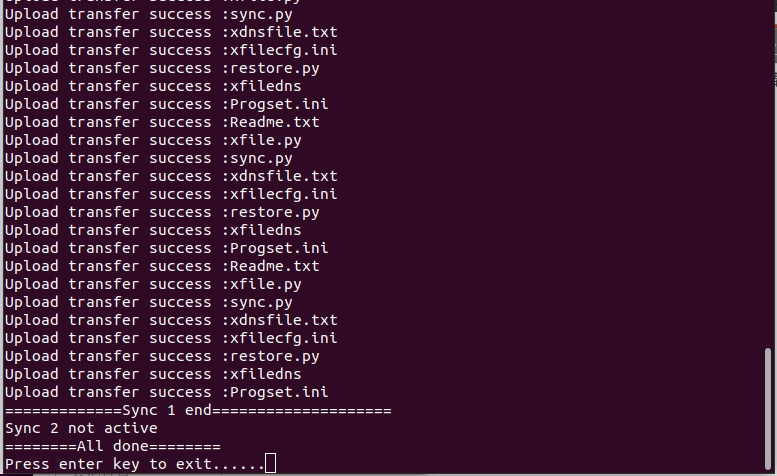Click the lower 'Readme.txt' upload line
777x476 pixels.
(x=162, y=266)
